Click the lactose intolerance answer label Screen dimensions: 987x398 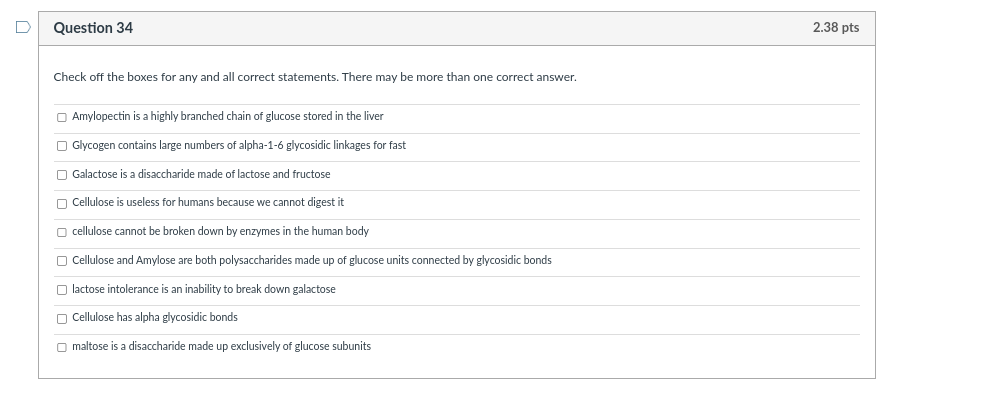[204, 289]
